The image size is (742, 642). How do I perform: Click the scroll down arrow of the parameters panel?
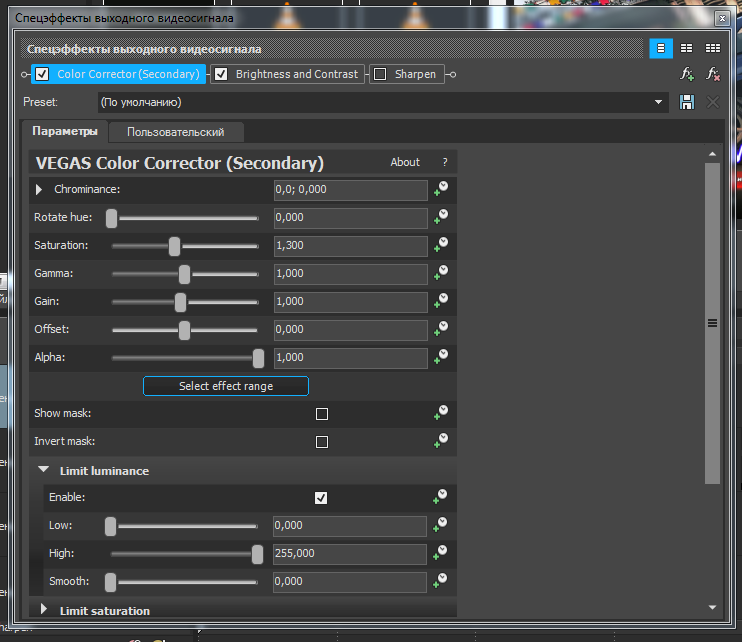pyautogui.click(x=712, y=607)
